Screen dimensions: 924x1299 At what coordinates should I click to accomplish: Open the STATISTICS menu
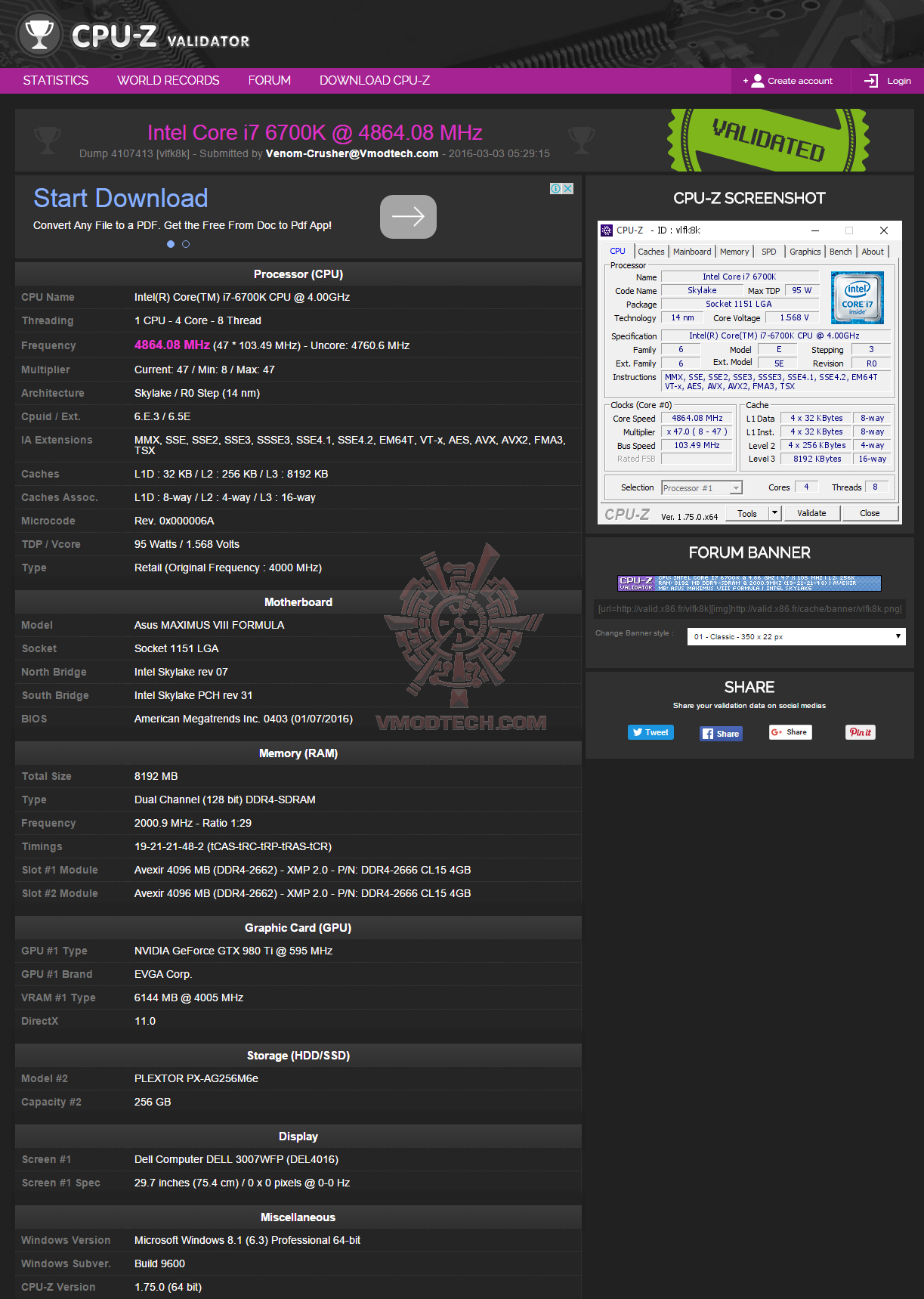click(56, 81)
